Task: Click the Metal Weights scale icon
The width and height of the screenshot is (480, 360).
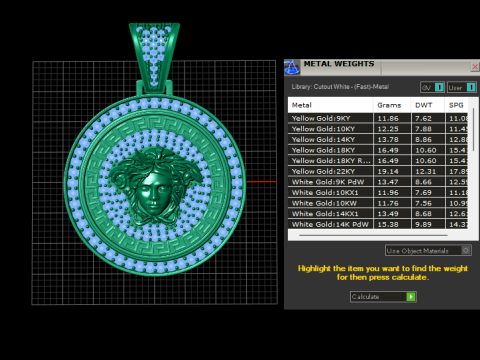Action: pyautogui.click(x=292, y=67)
